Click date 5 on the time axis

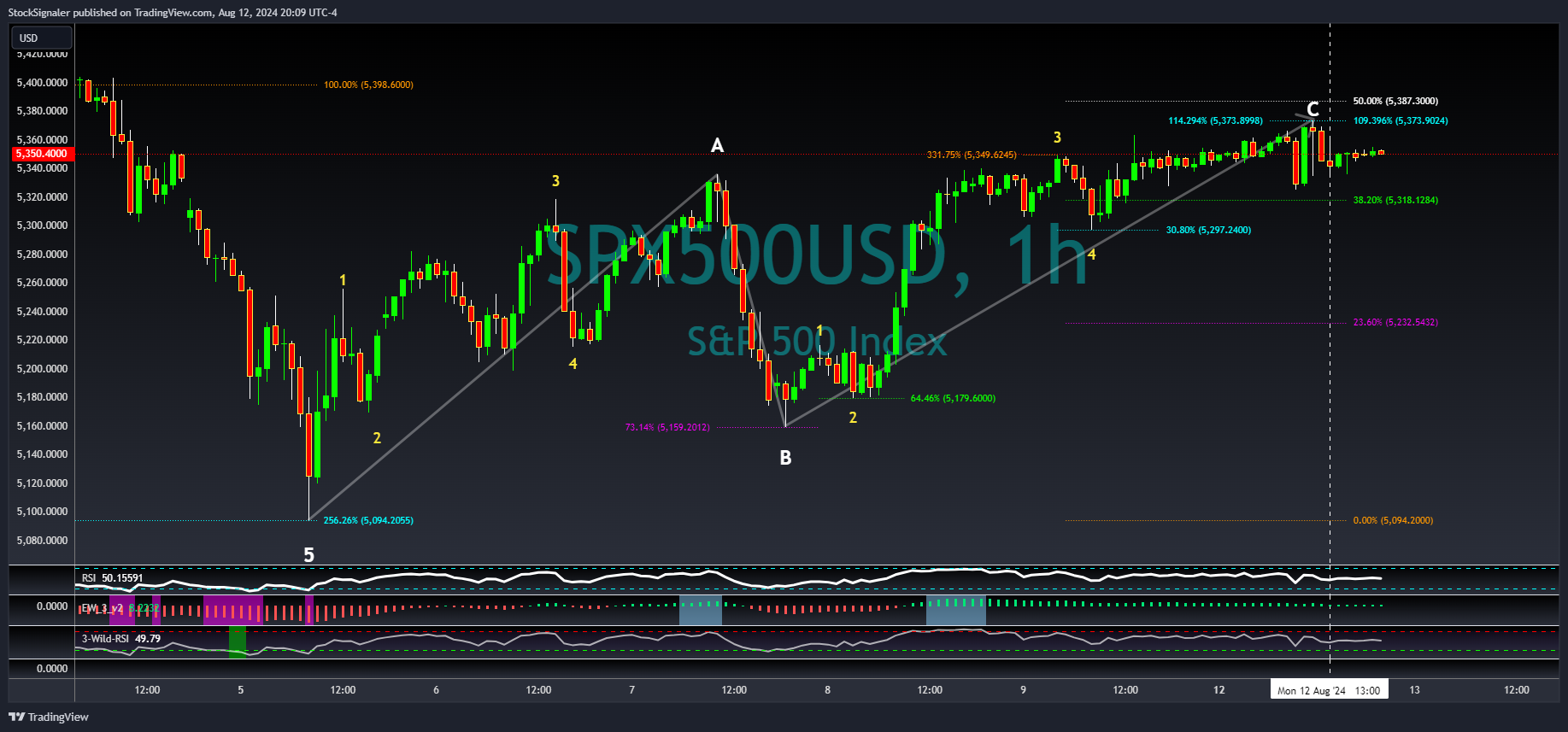pyautogui.click(x=241, y=690)
